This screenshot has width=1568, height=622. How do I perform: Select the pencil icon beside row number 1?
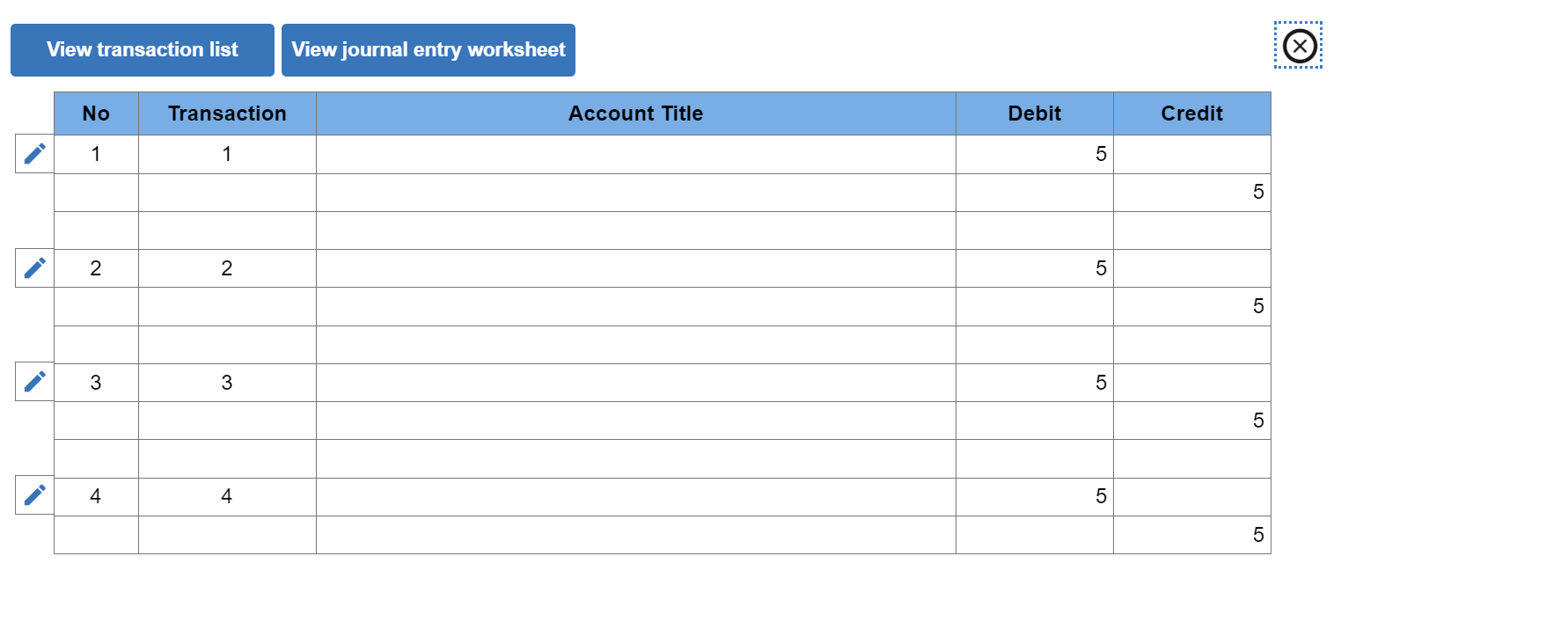[x=33, y=153]
